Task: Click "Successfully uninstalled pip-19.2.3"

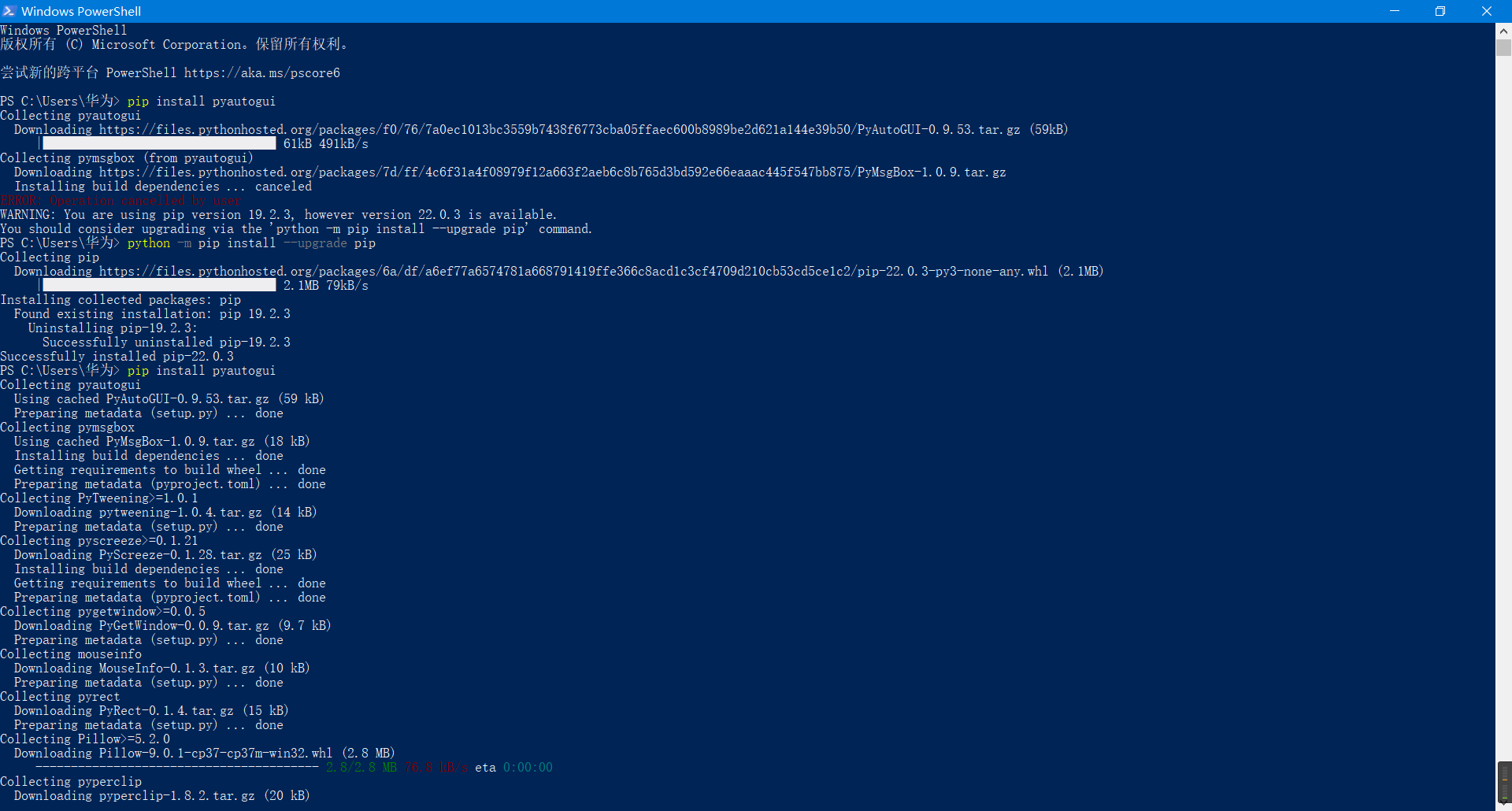Action: (166, 343)
